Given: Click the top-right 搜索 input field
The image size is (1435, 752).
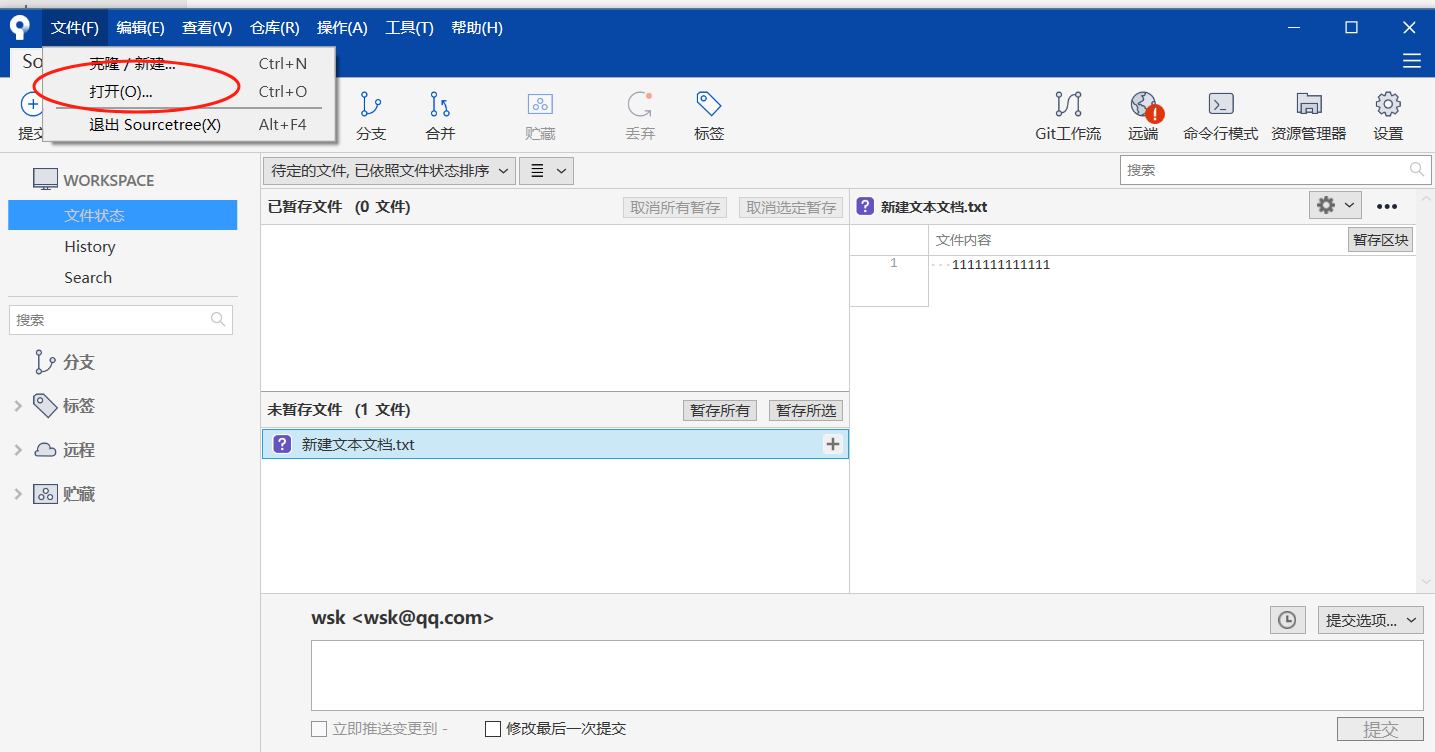Looking at the screenshot, I should tap(1276, 170).
